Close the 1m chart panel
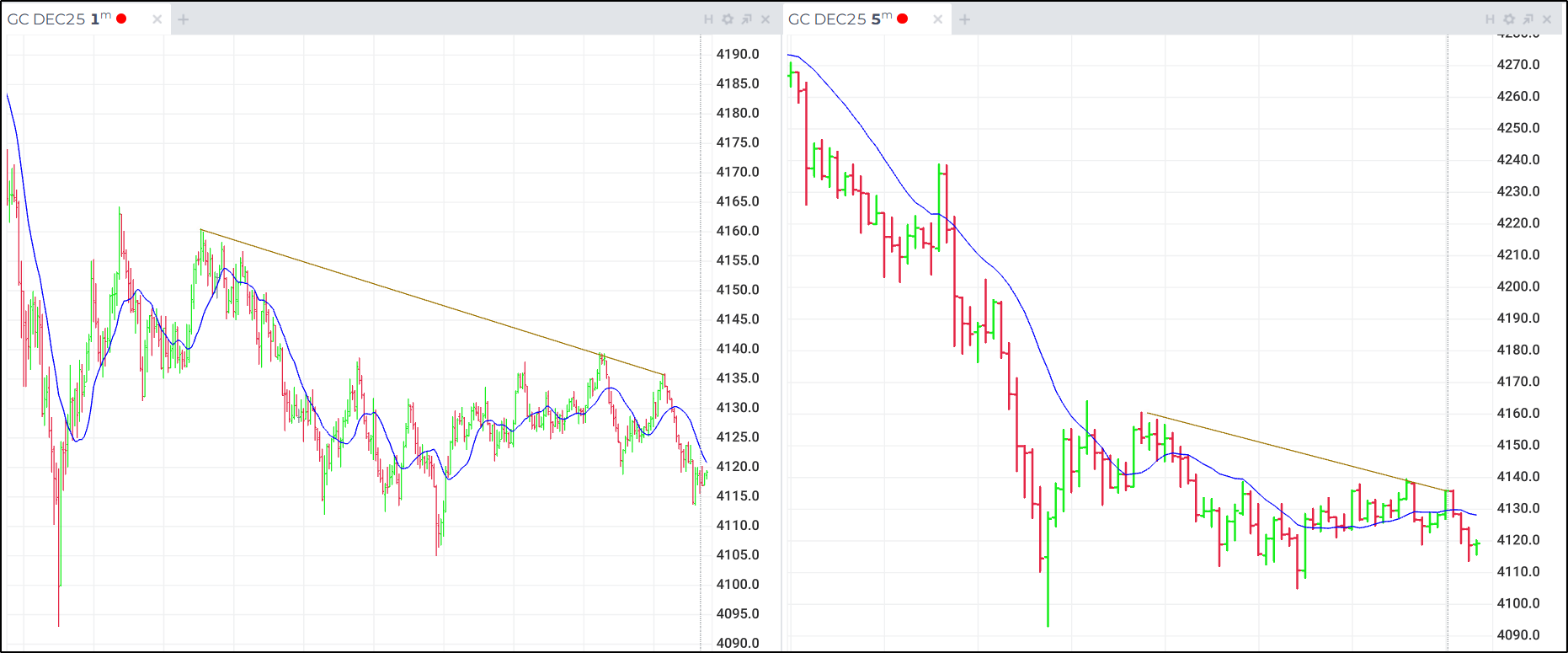1568x653 pixels. click(x=765, y=19)
